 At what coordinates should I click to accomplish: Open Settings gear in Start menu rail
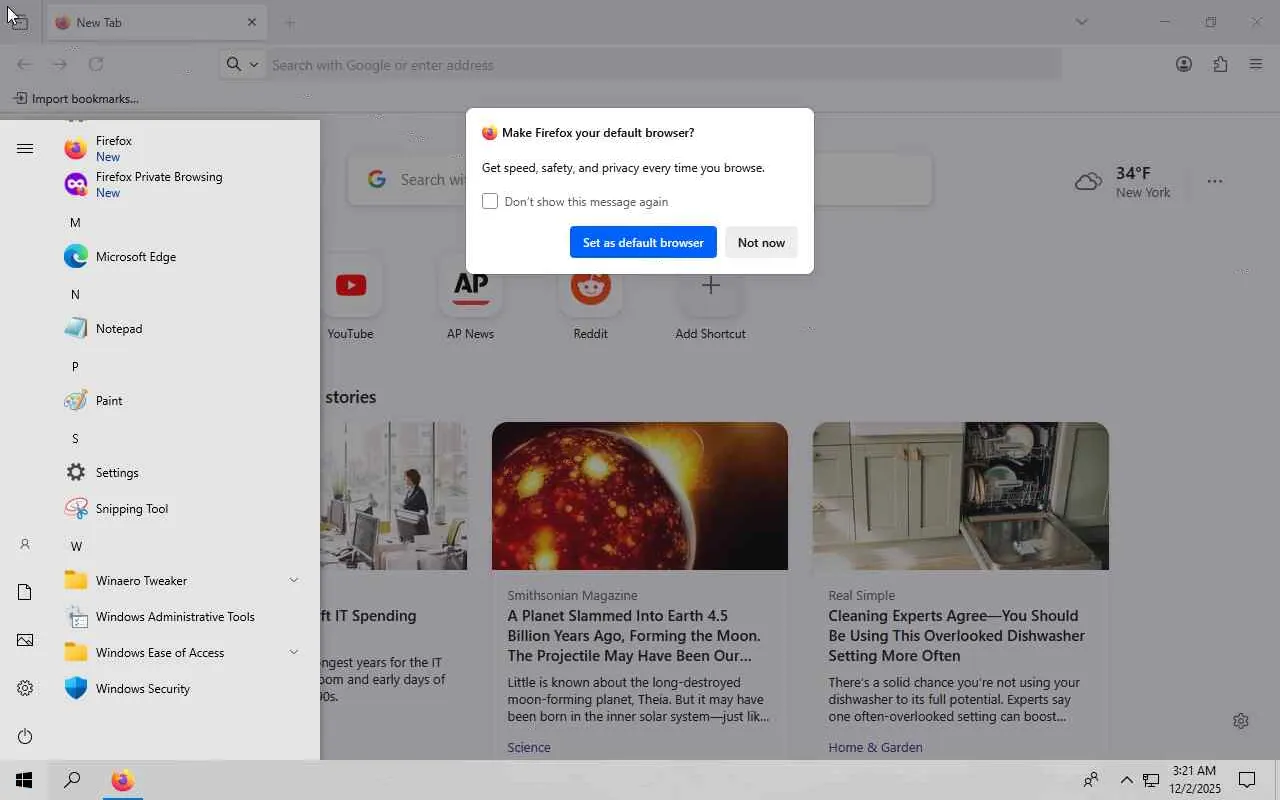pos(25,688)
